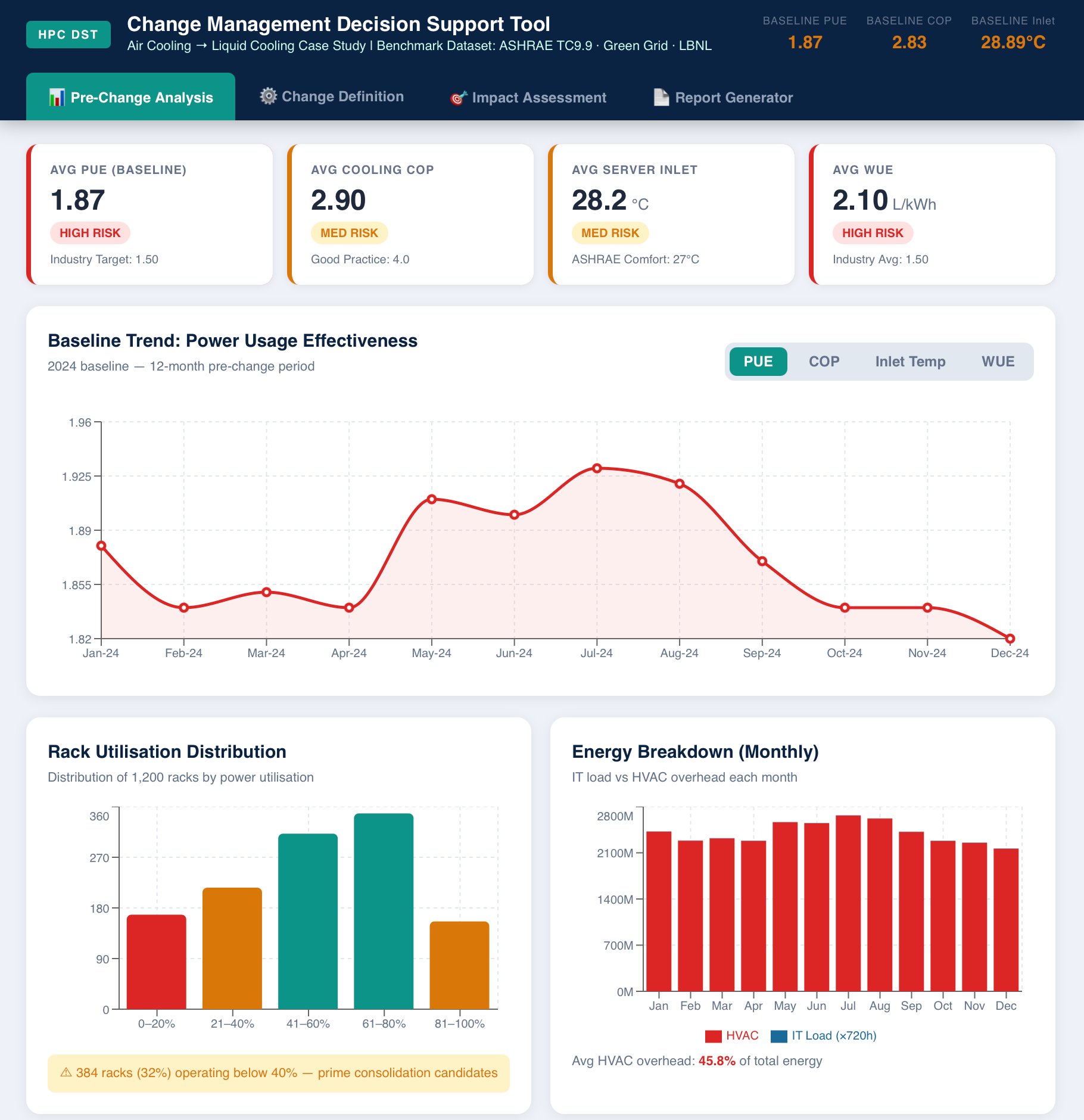
Task: Click the Dec-24 data point on PUE chart
Action: (x=1010, y=639)
